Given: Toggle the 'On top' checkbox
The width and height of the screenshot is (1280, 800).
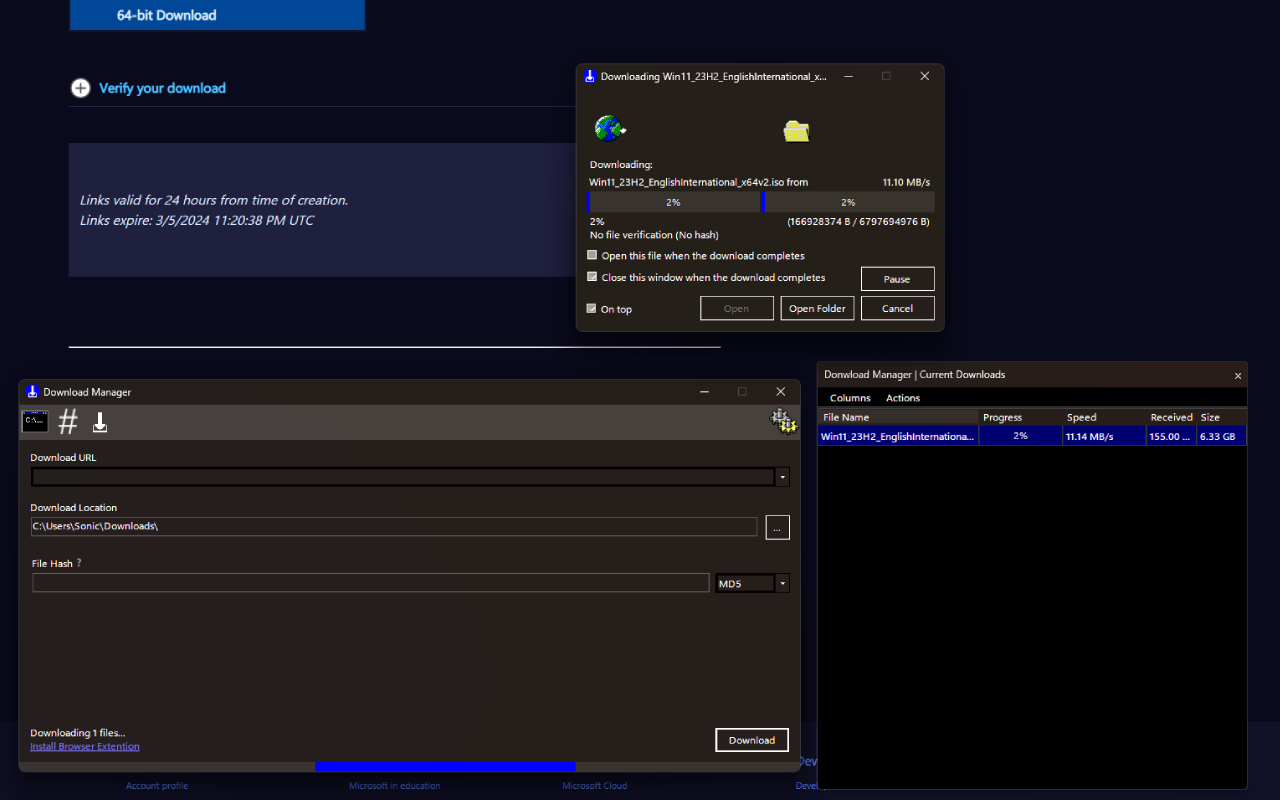Looking at the screenshot, I should point(592,309).
